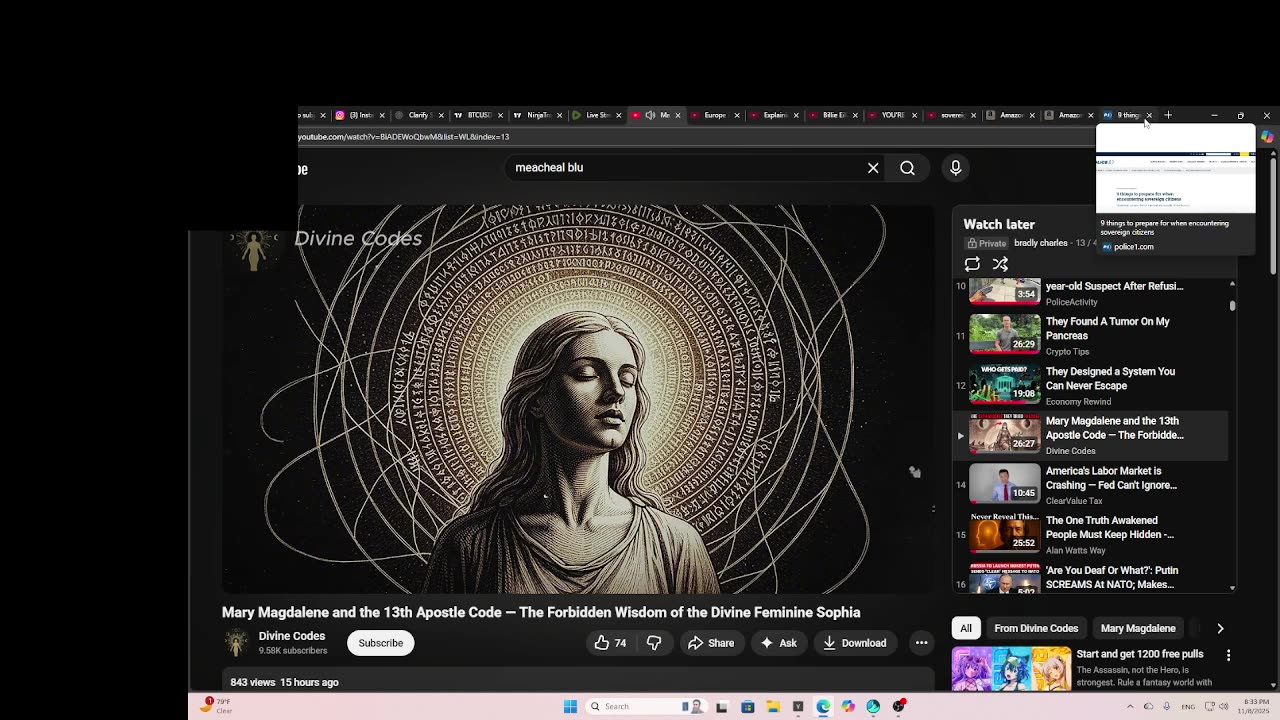
Task: Close the '9 things' police1 tab
Action: [x=1149, y=115]
